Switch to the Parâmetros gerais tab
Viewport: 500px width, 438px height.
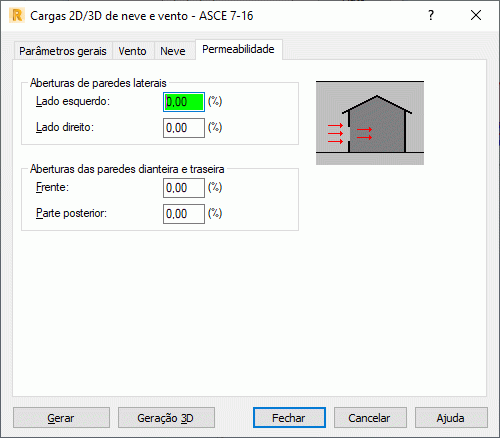click(x=63, y=51)
